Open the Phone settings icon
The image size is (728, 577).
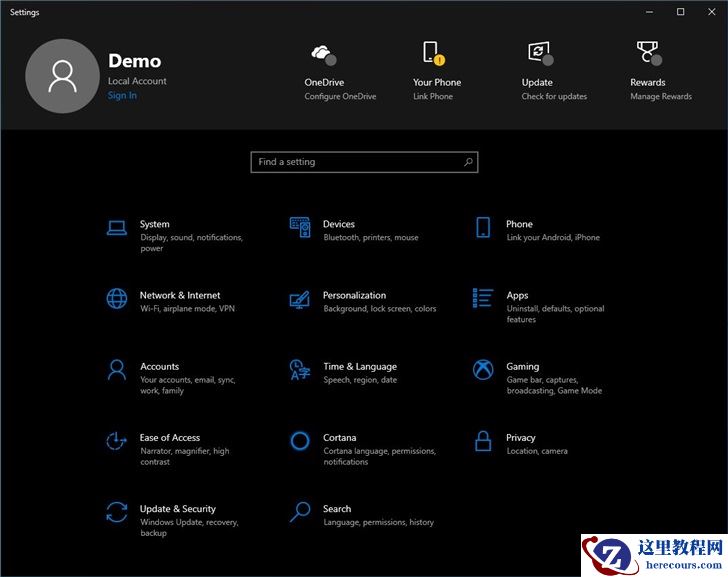click(x=484, y=228)
